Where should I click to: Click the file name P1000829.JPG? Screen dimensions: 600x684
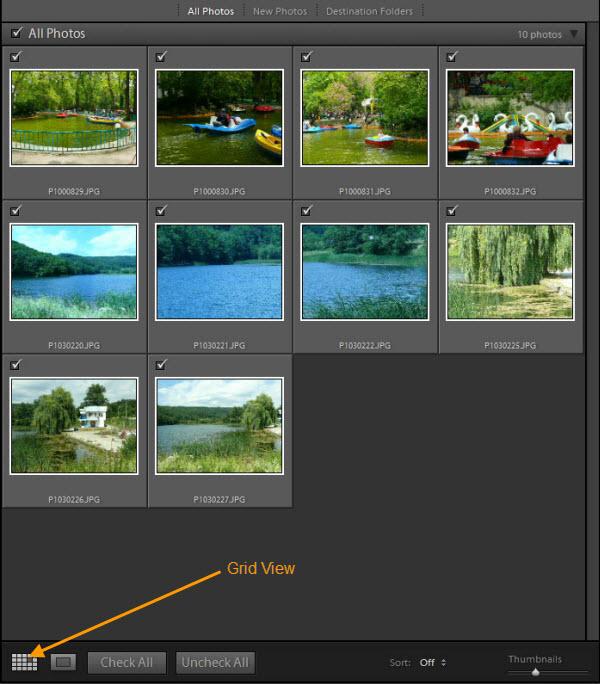(x=74, y=192)
